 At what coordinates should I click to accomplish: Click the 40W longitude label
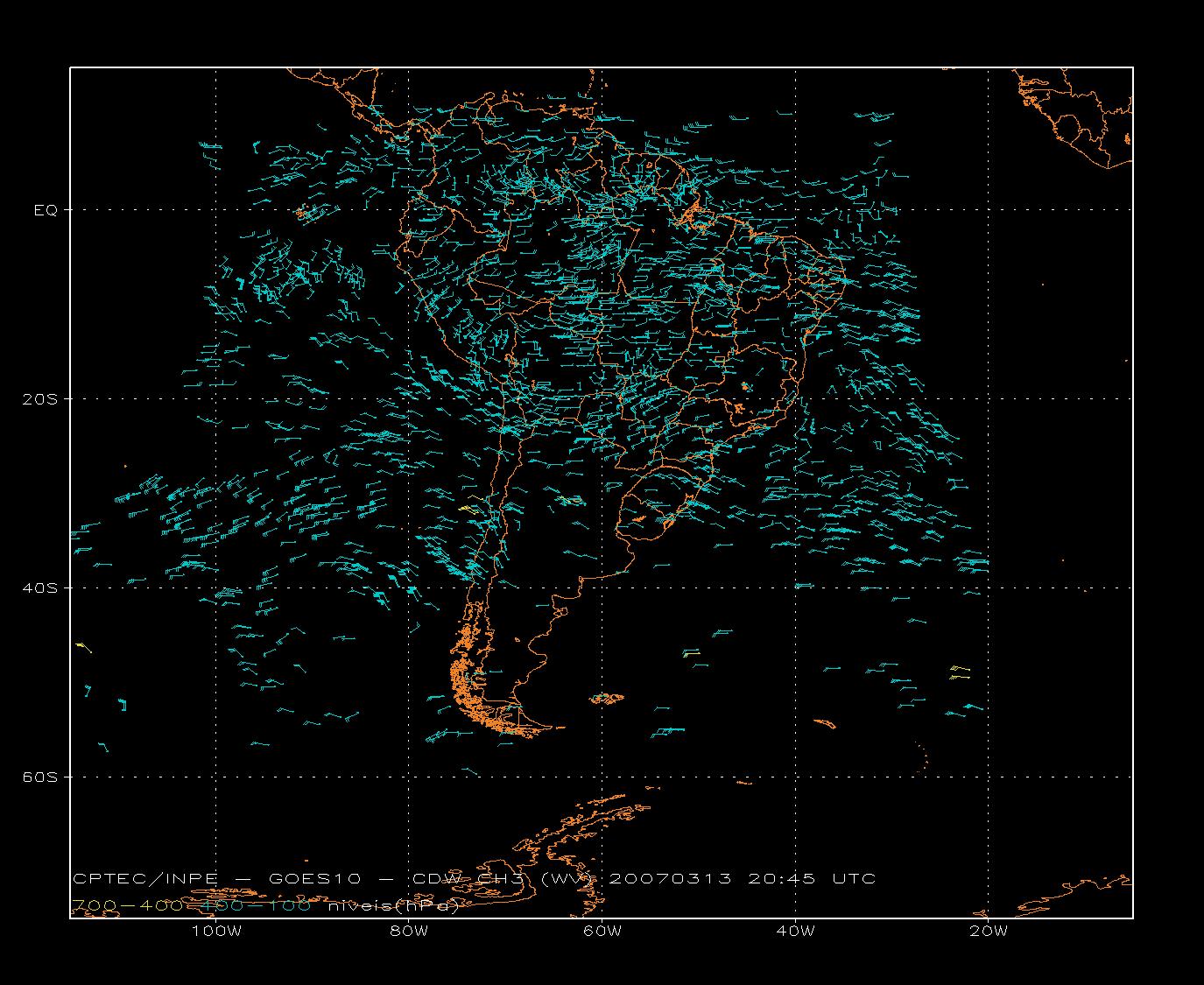click(795, 931)
